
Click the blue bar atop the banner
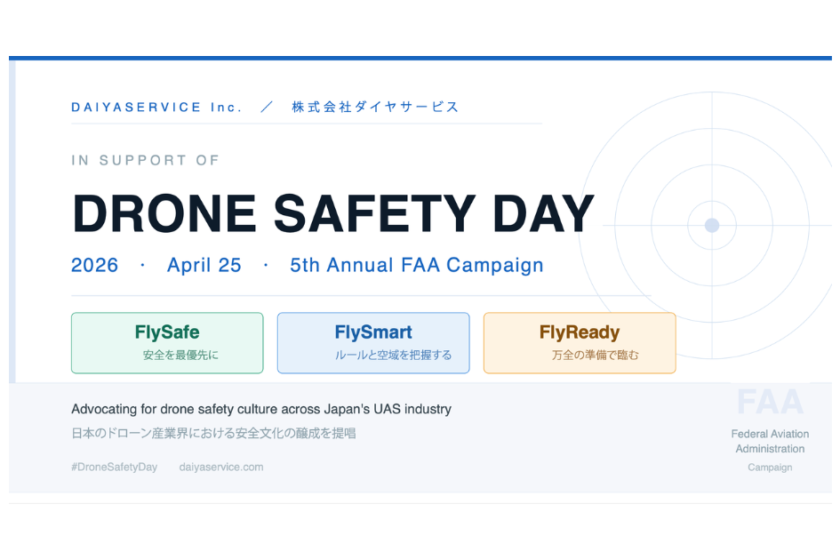click(420, 58)
